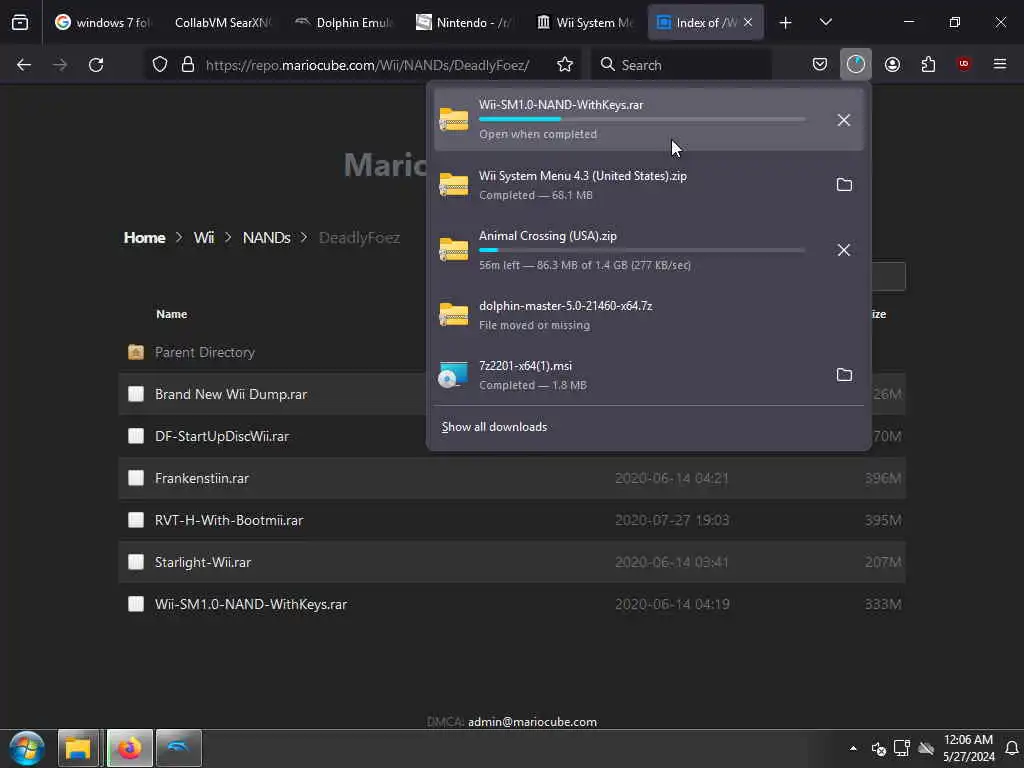Click the taskbar clock showing 12:06 AM

968,748
